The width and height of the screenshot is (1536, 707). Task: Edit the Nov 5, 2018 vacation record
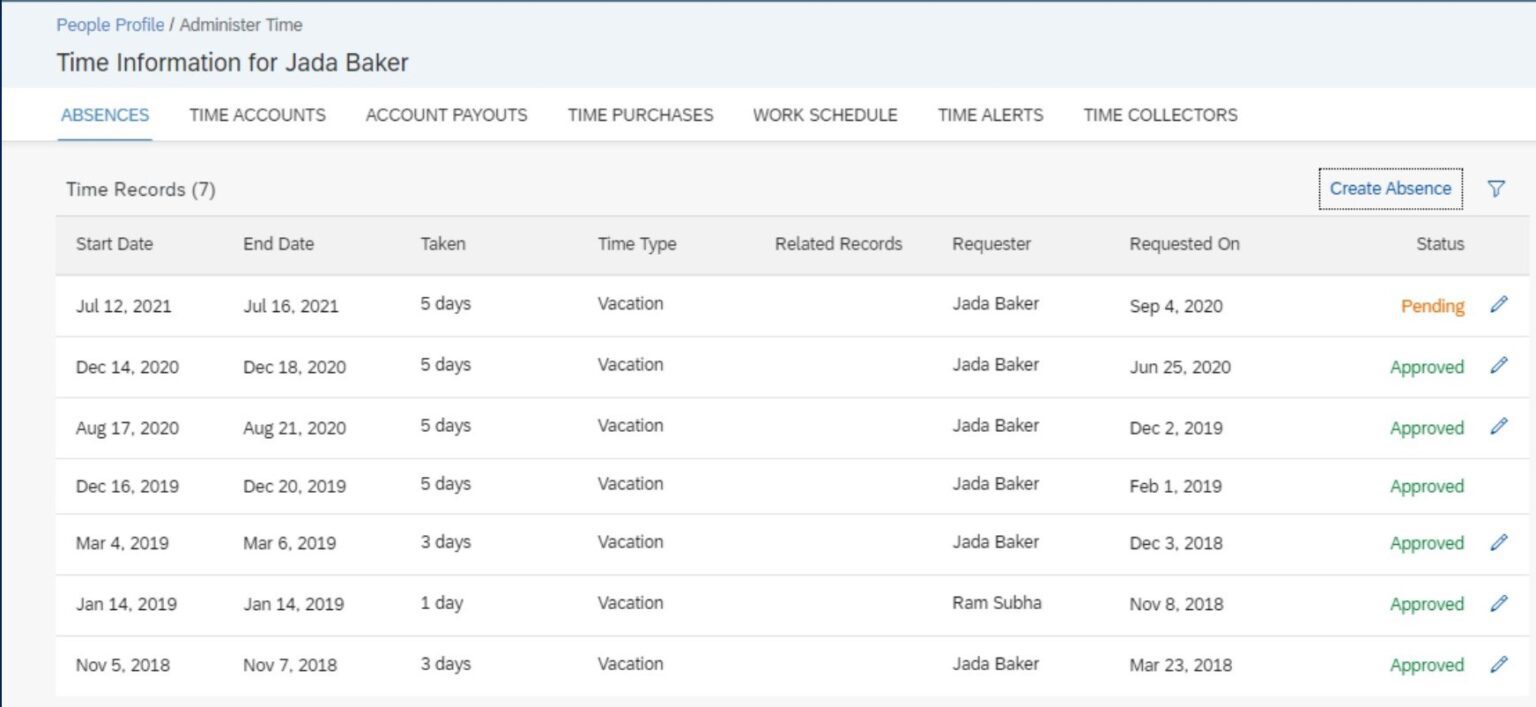[x=1500, y=664]
